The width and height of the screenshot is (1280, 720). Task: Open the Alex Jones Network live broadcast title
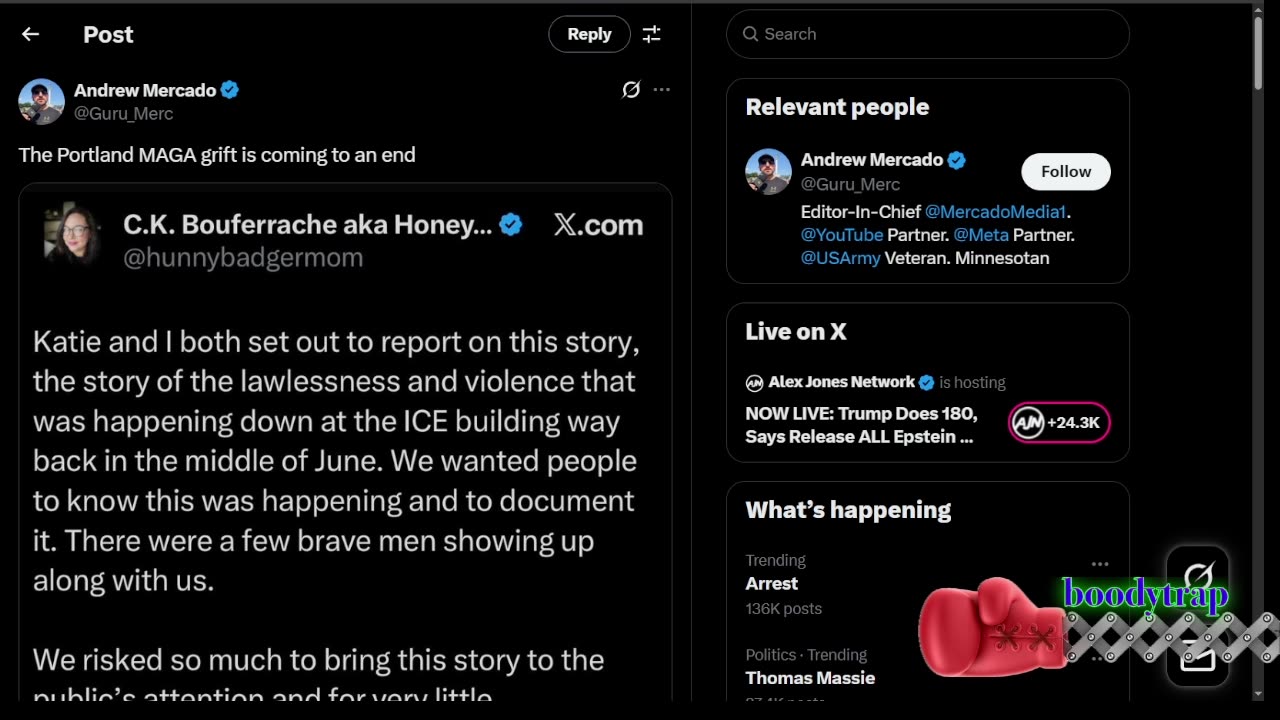coord(860,425)
